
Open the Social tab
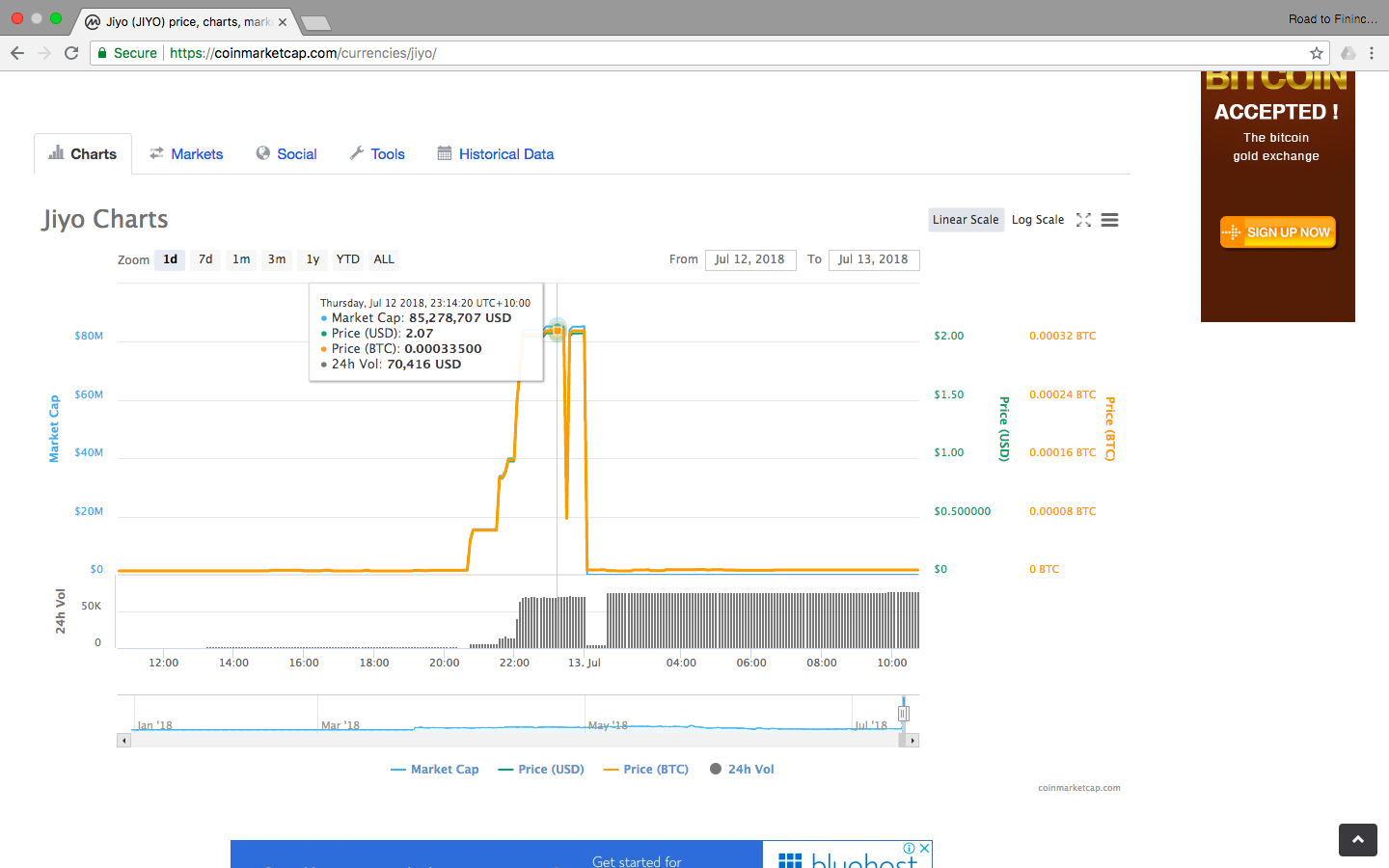click(286, 154)
